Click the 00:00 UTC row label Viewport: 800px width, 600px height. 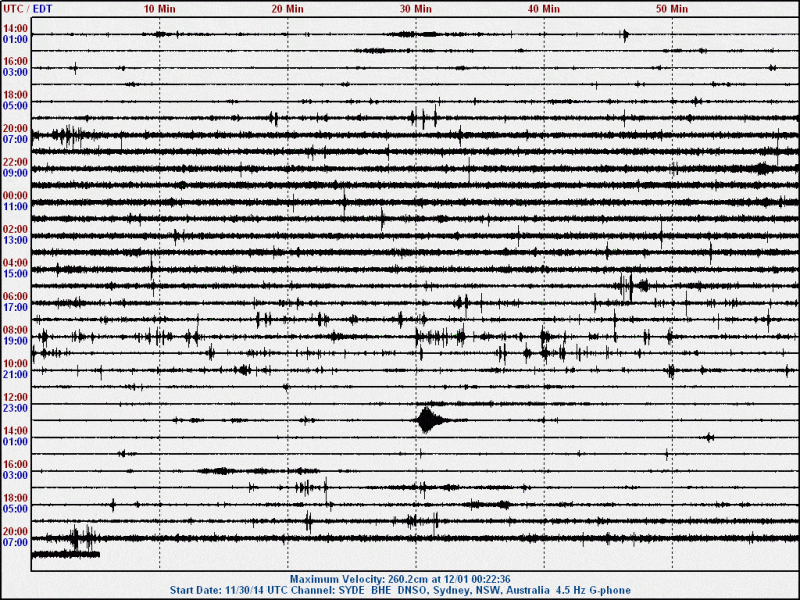15,196
